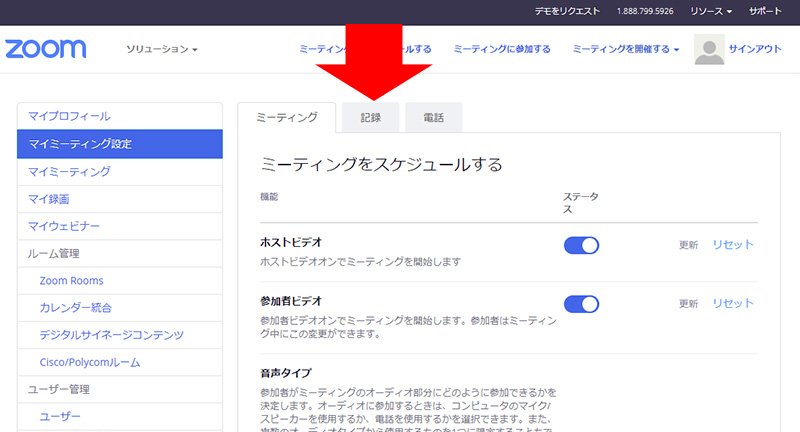Image resolution: width=800 pixels, height=432 pixels.
Task: Open マイミーティング in sidebar
Action: point(69,172)
